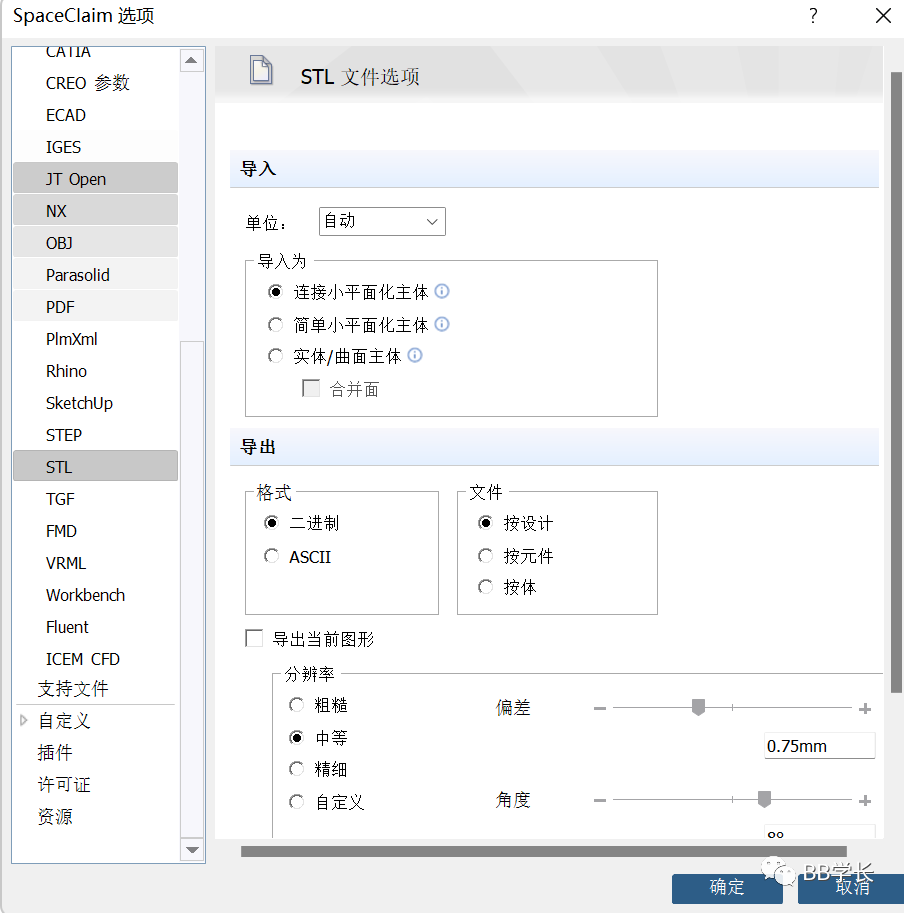Screen dimensions: 904x913
Task: Select the 精细 resolution option
Action: click(296, 769)
